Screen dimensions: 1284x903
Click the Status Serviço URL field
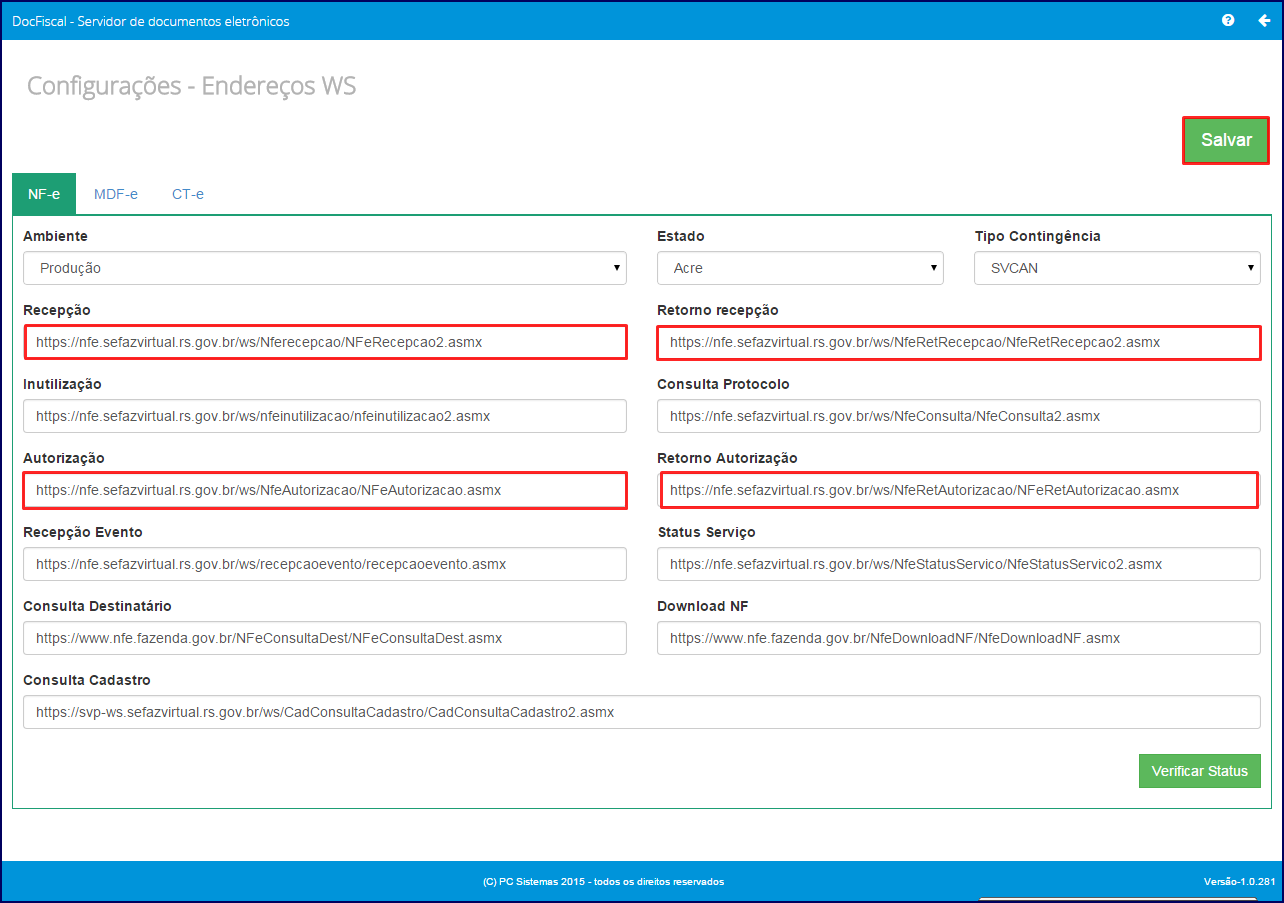click(x=959, y=564)
